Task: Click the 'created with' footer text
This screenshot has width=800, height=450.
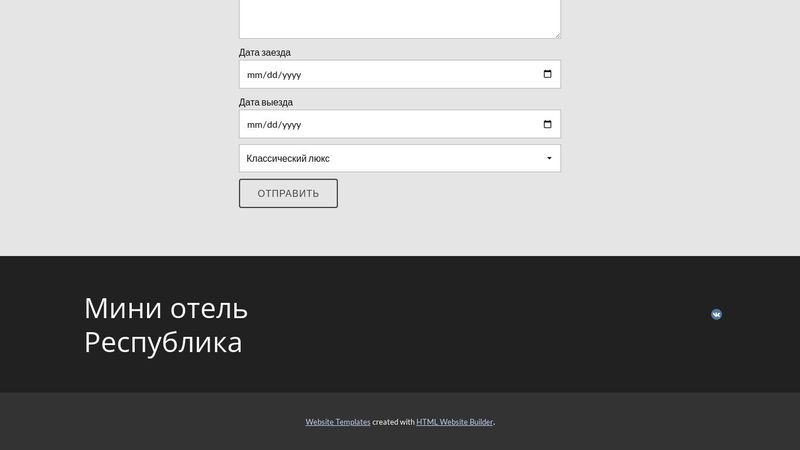Action: tap(393, 422)
